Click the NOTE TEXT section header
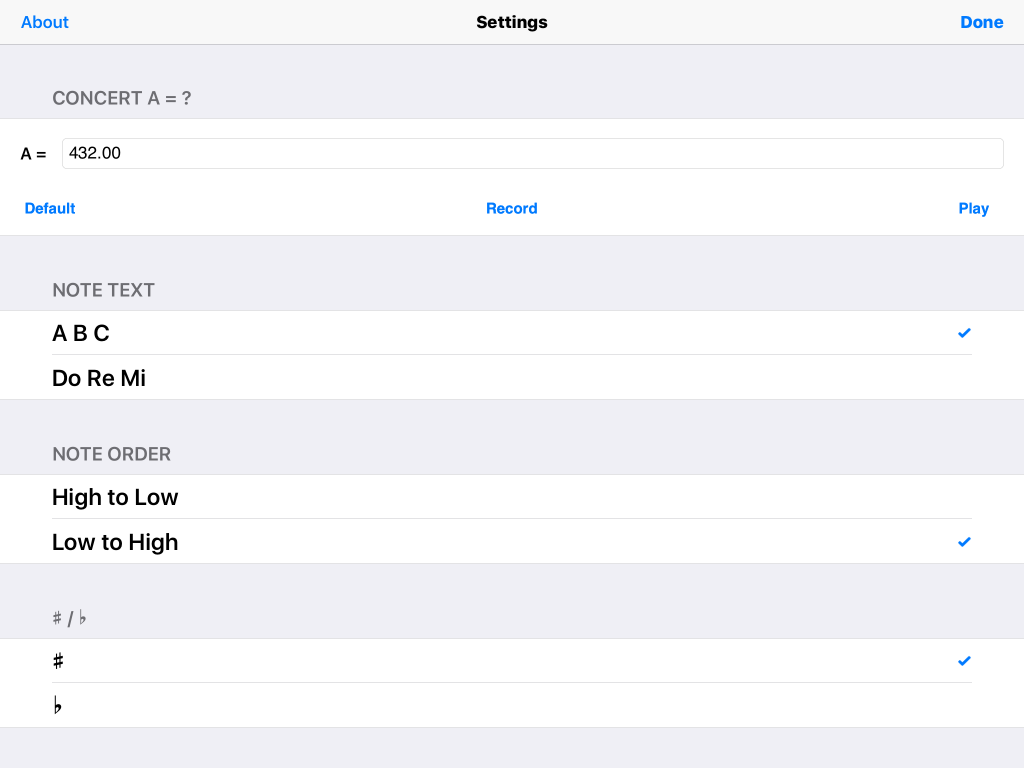This screenshot has height=768, width=1024. point(103,290)
